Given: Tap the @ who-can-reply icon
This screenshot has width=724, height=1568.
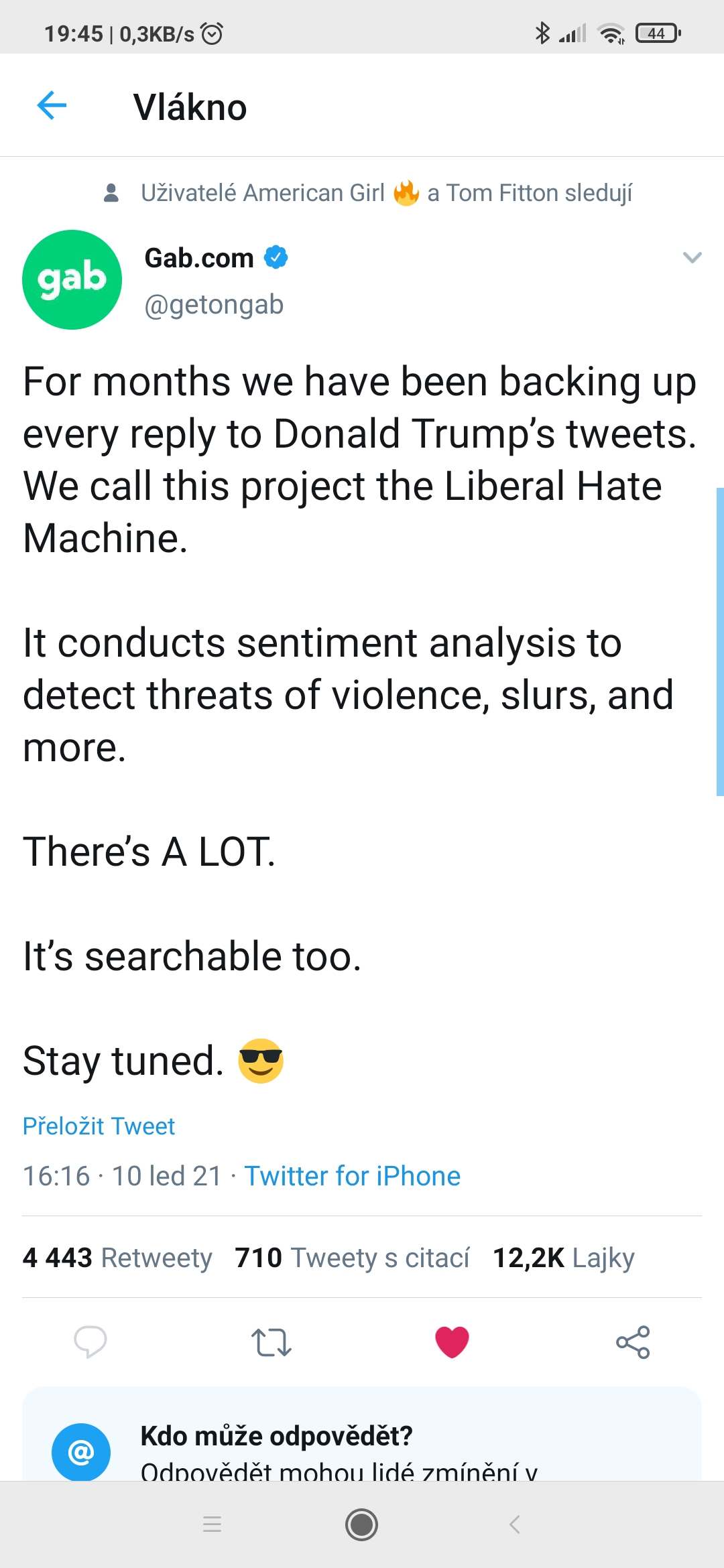Looking at the screenshot, I should [x=81, y=1452].
